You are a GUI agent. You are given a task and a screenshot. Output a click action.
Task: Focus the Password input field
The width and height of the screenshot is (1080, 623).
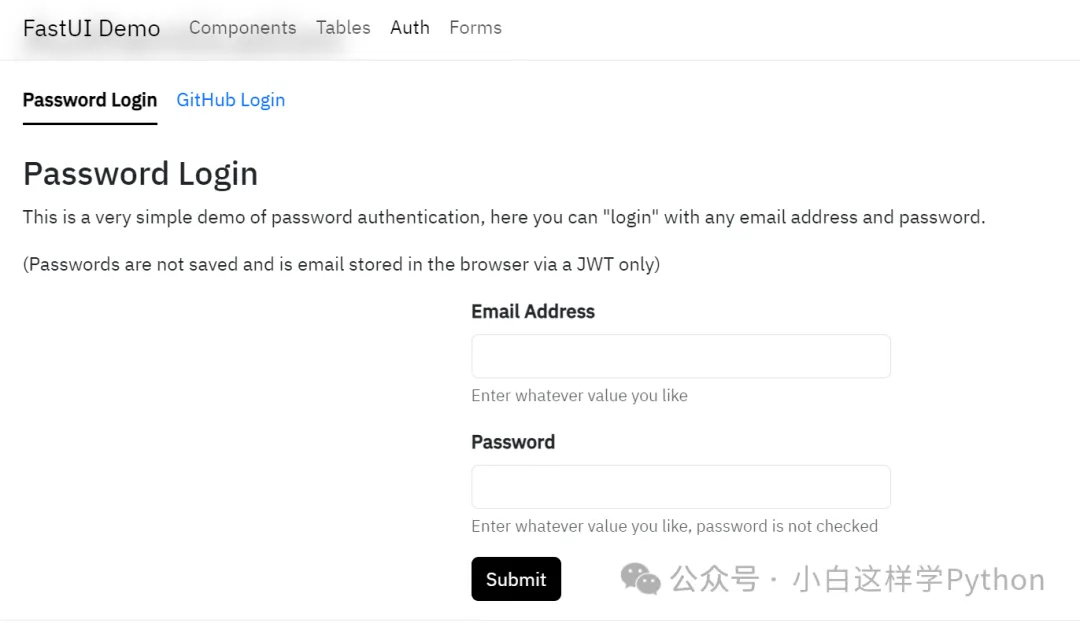click(x=680, y=487)
